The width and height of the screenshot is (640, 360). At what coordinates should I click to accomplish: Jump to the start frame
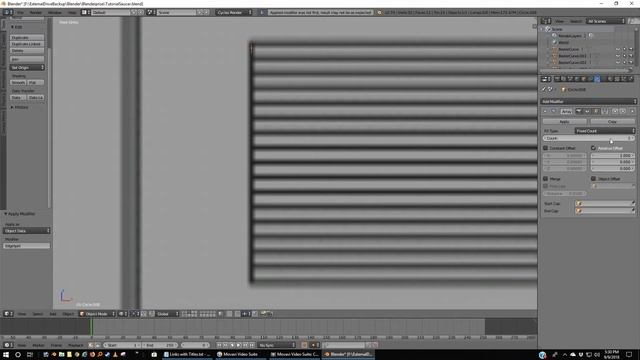[x=219, y=345]
